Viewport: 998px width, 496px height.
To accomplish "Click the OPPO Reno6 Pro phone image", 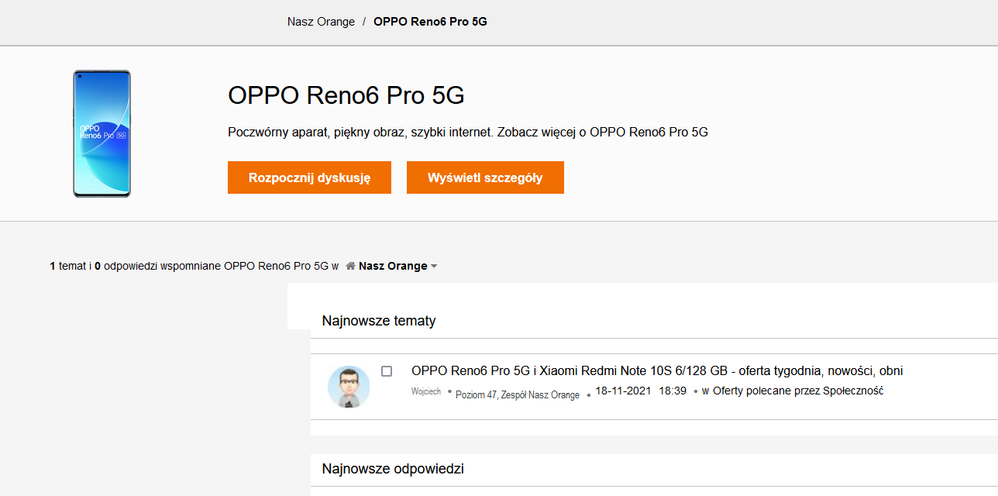I will click(x=101, y=133).
